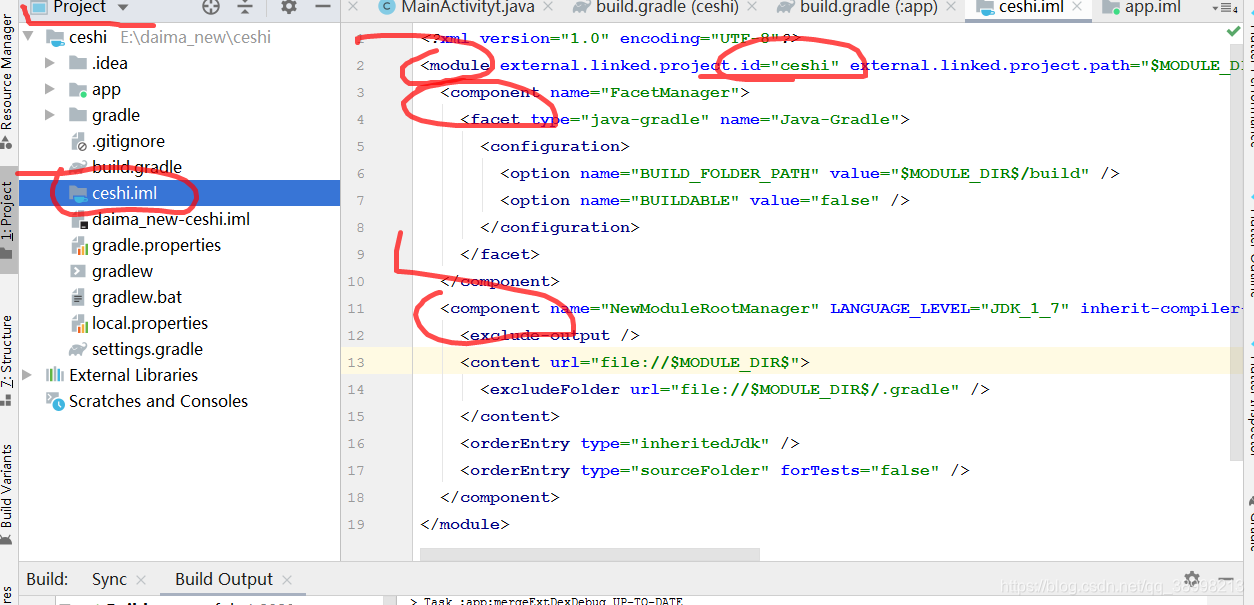Select build.gradle in the project tree
Screen dimensions: 1254x605
click(137, 167)
